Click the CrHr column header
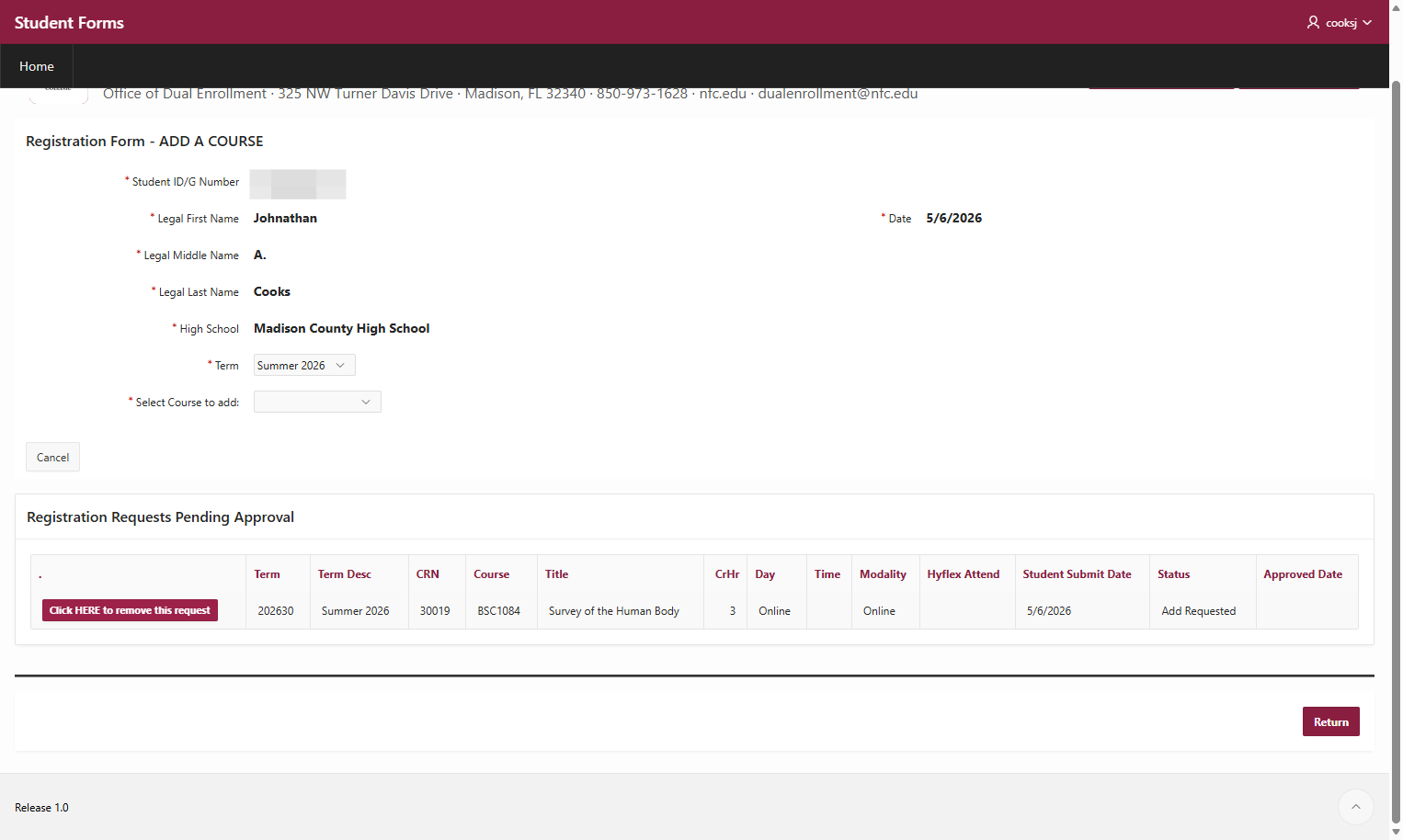This screenshot has height=840, width=1403. pyautogui.click(x=727, y=574)
